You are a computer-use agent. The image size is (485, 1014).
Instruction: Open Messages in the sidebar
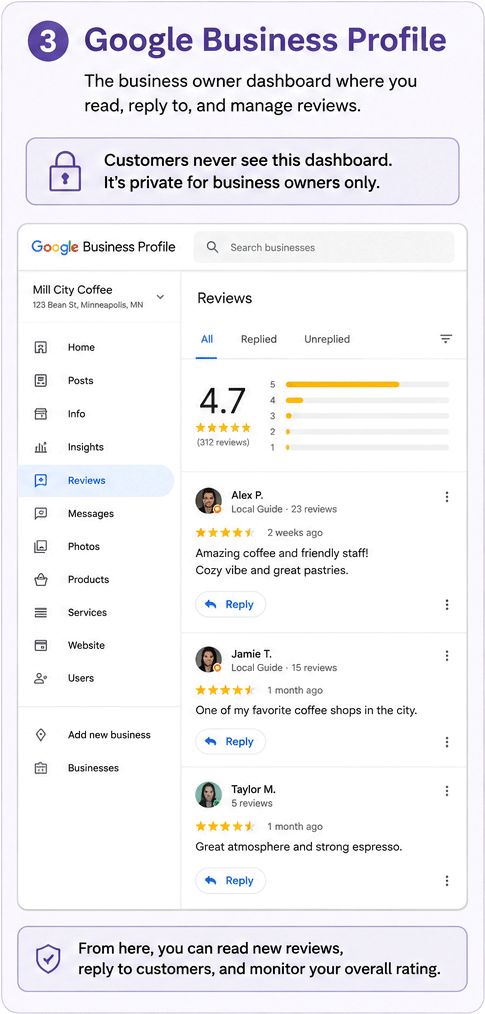point(96,513)
